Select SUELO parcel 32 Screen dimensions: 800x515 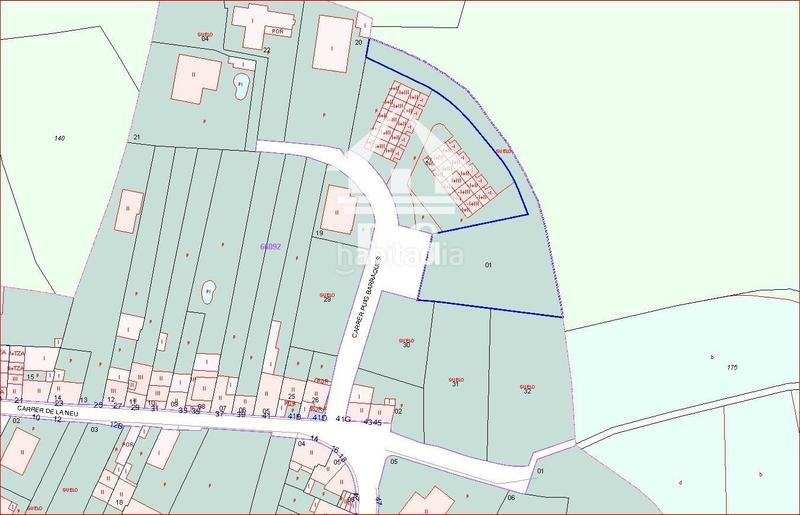[x=526, y=388]
